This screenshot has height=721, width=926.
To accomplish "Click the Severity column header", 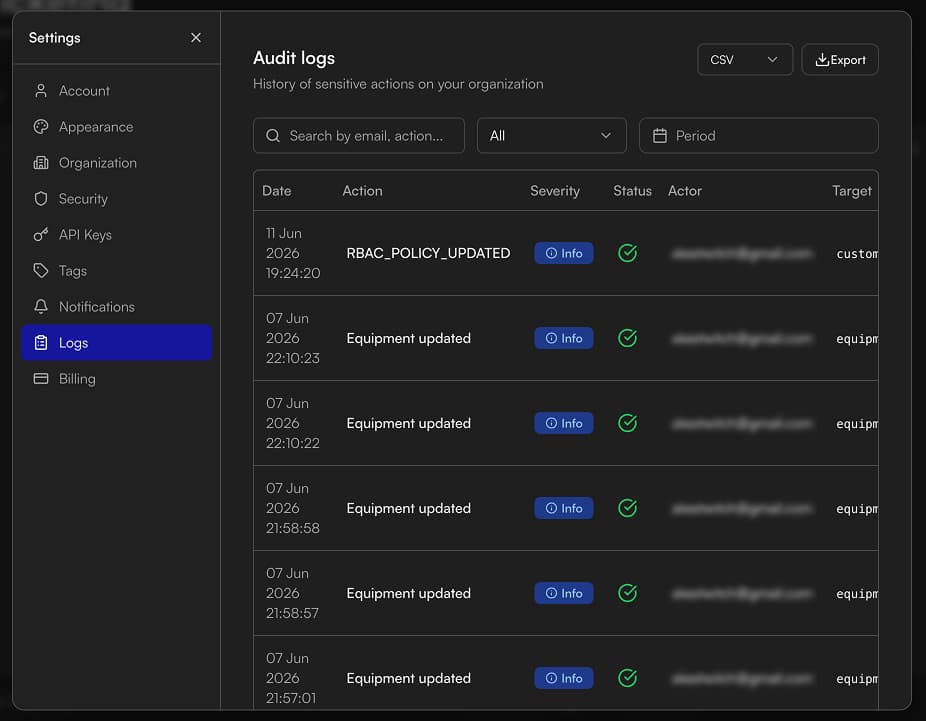I will [x=555, y=191].
